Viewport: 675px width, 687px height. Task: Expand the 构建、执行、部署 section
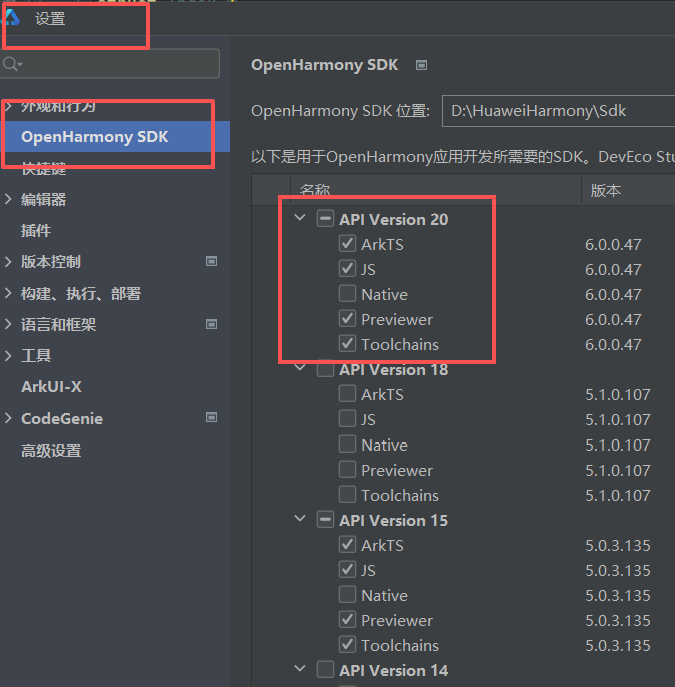pos(8,293)
